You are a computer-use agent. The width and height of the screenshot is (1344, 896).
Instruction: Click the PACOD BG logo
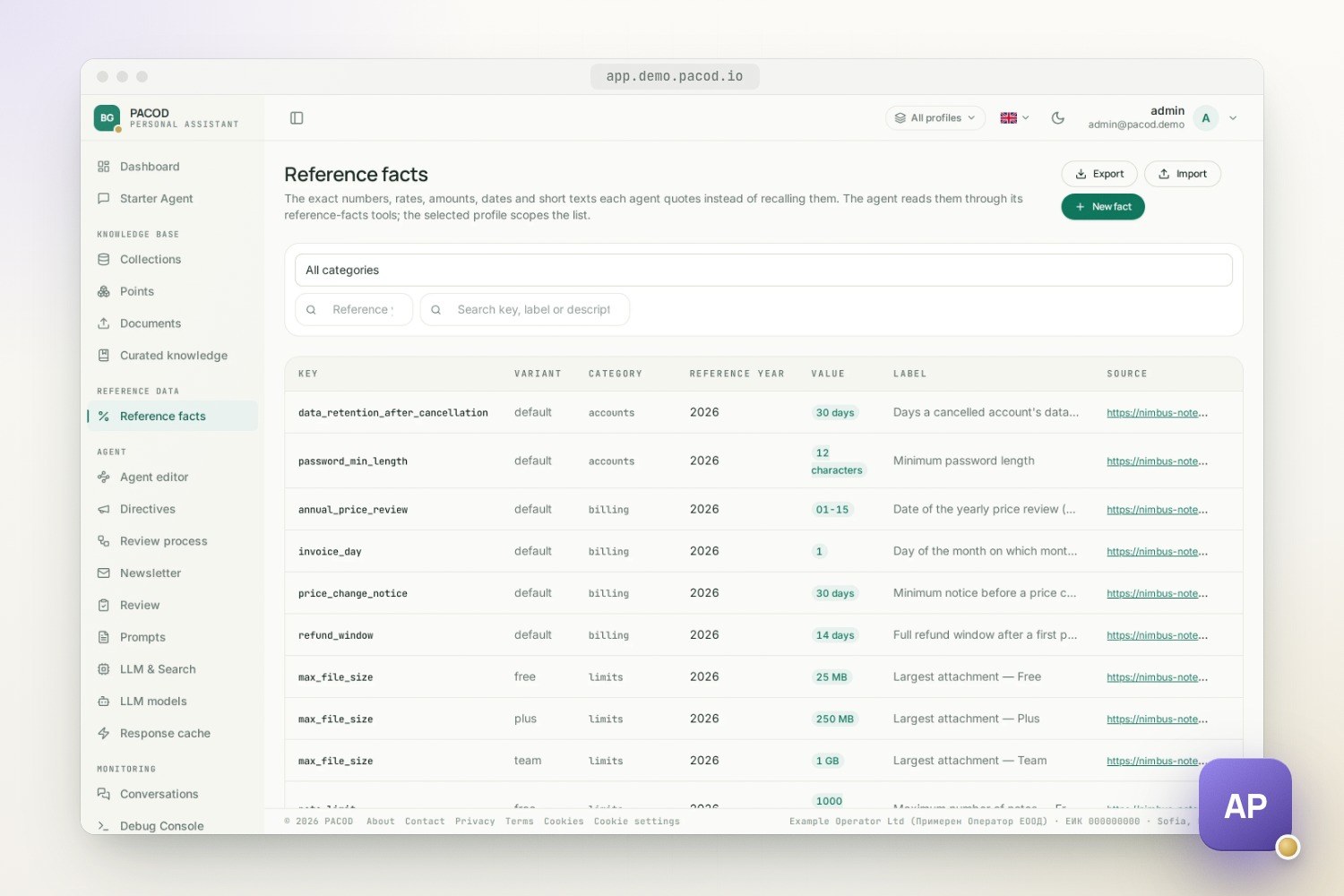coord(107,118)
